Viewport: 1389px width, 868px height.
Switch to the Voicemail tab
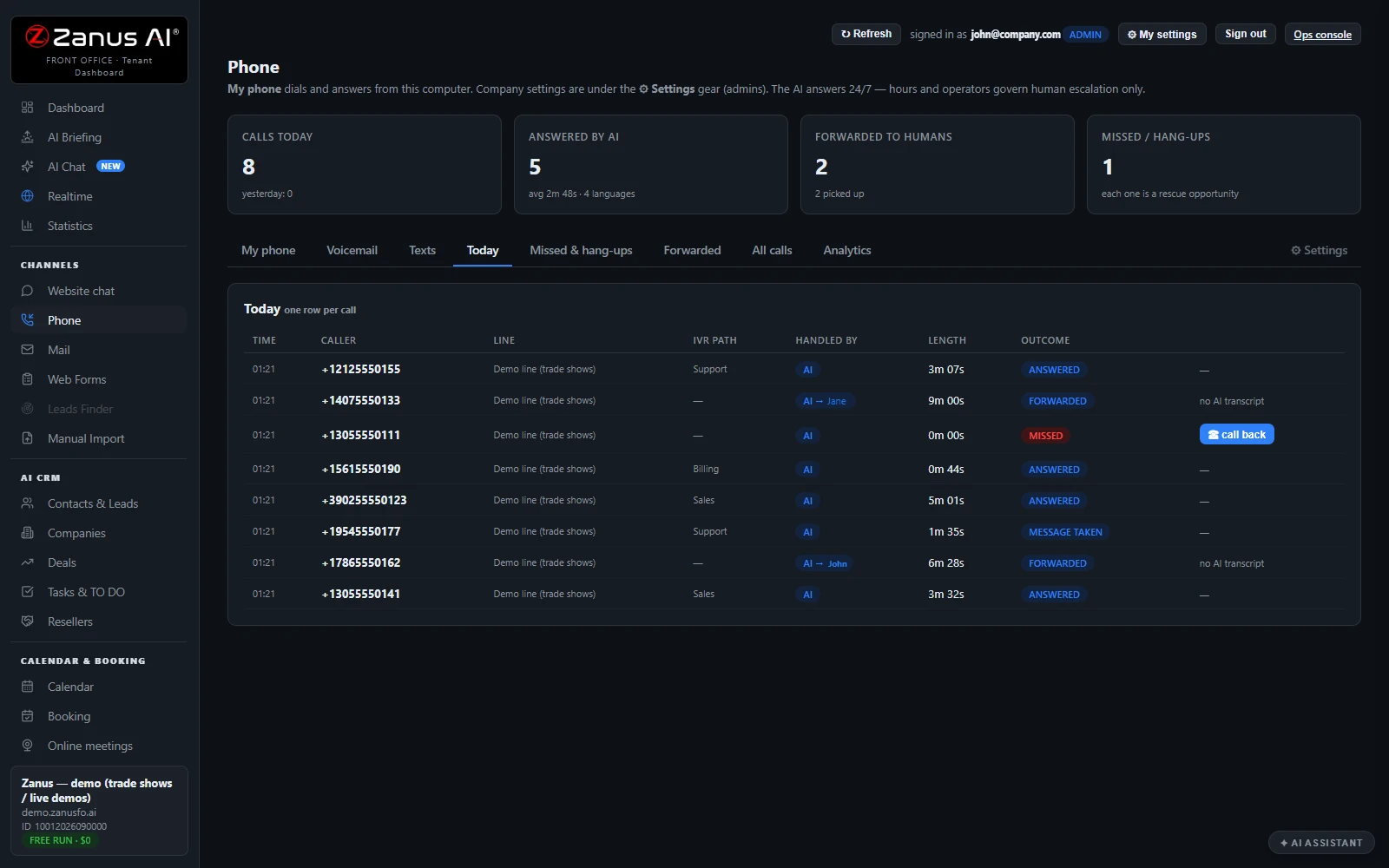(352, 250)
